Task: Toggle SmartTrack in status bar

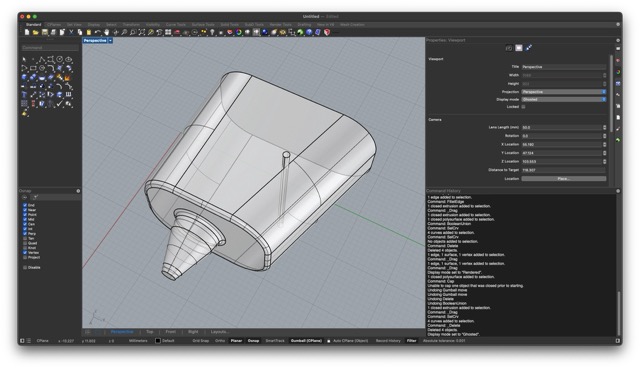Action: (275, 341)
